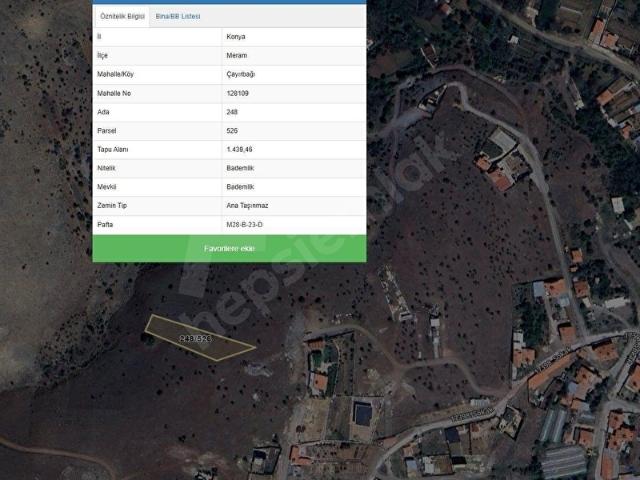The image size is (640, 480).
Task: Click the Zemin Tip label
Action: point(112,206)
